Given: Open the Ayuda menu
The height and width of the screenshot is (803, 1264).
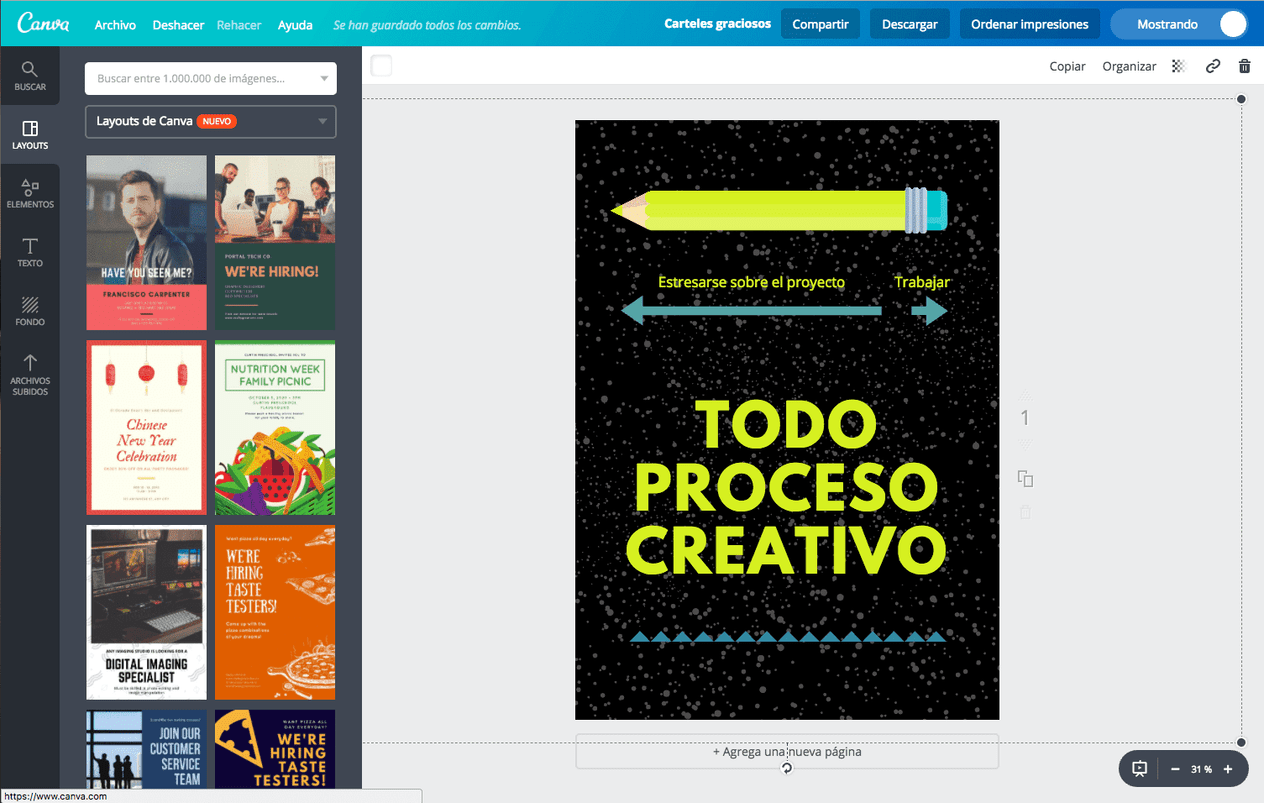Looking at the screenshot, I should click(x=295, y=25).
